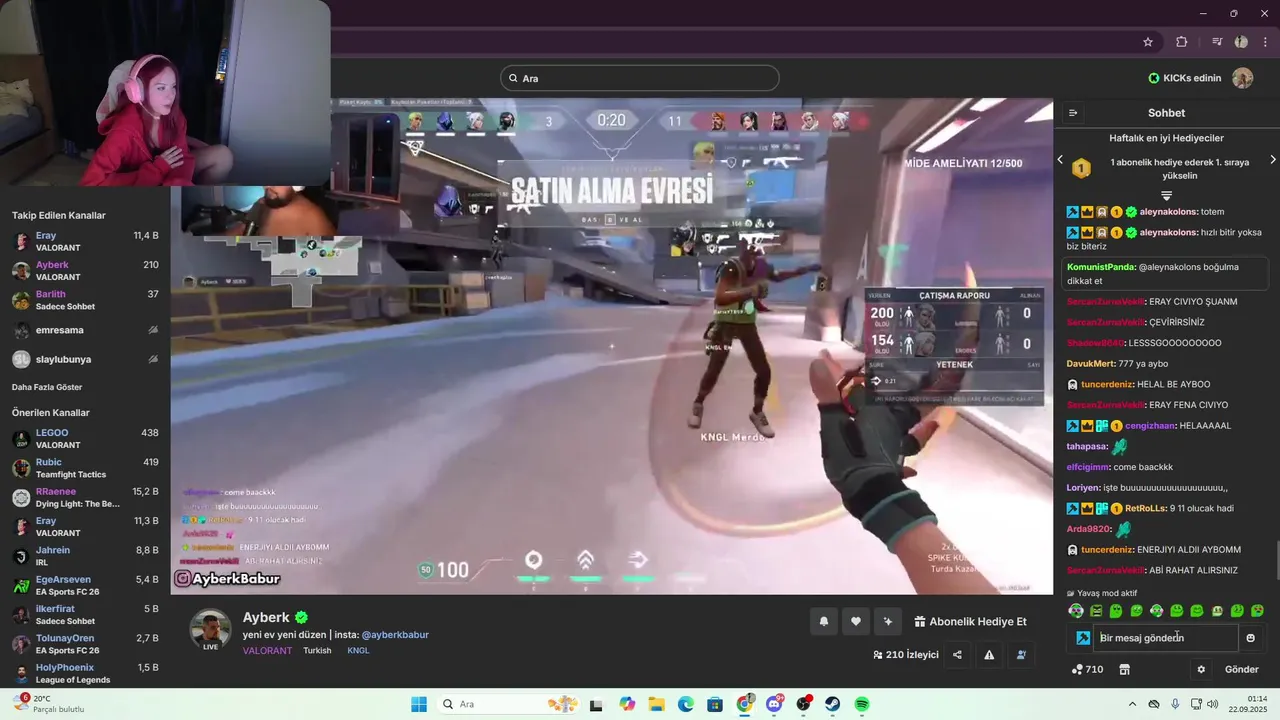Open Ayberk in followed channels list
1280x720 pixels.
85,271
